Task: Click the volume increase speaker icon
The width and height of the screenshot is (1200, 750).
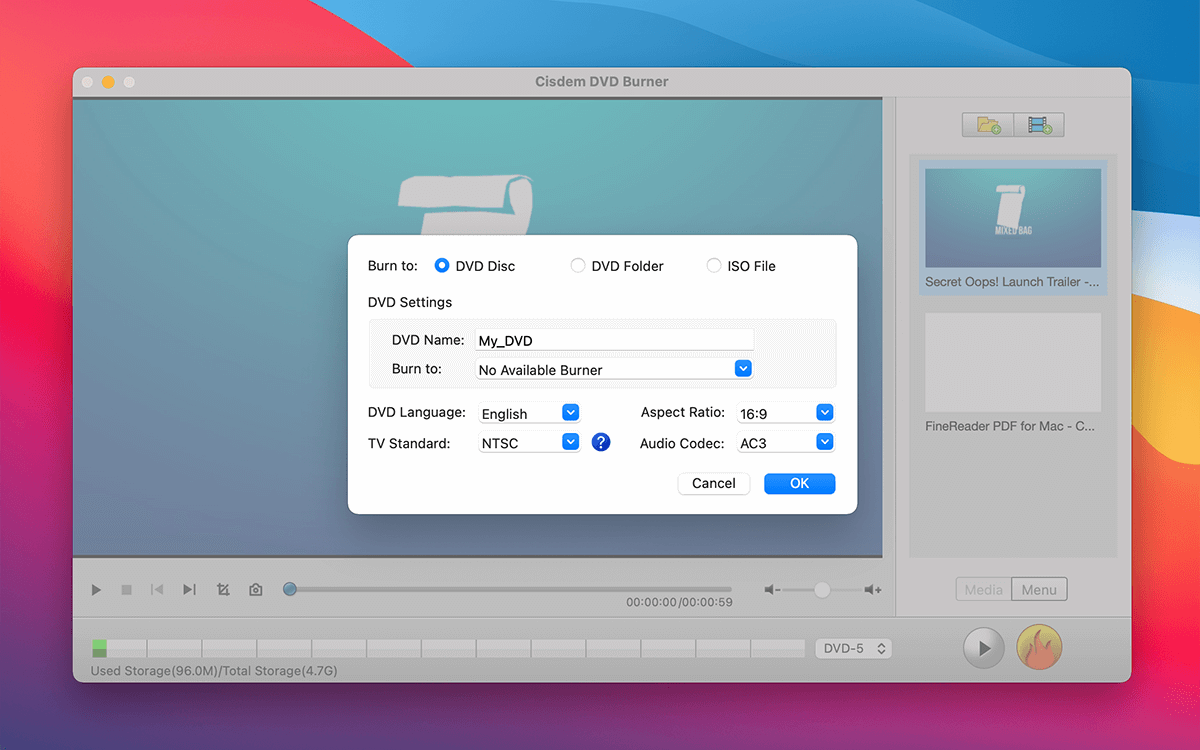Action: pos(873,590)
